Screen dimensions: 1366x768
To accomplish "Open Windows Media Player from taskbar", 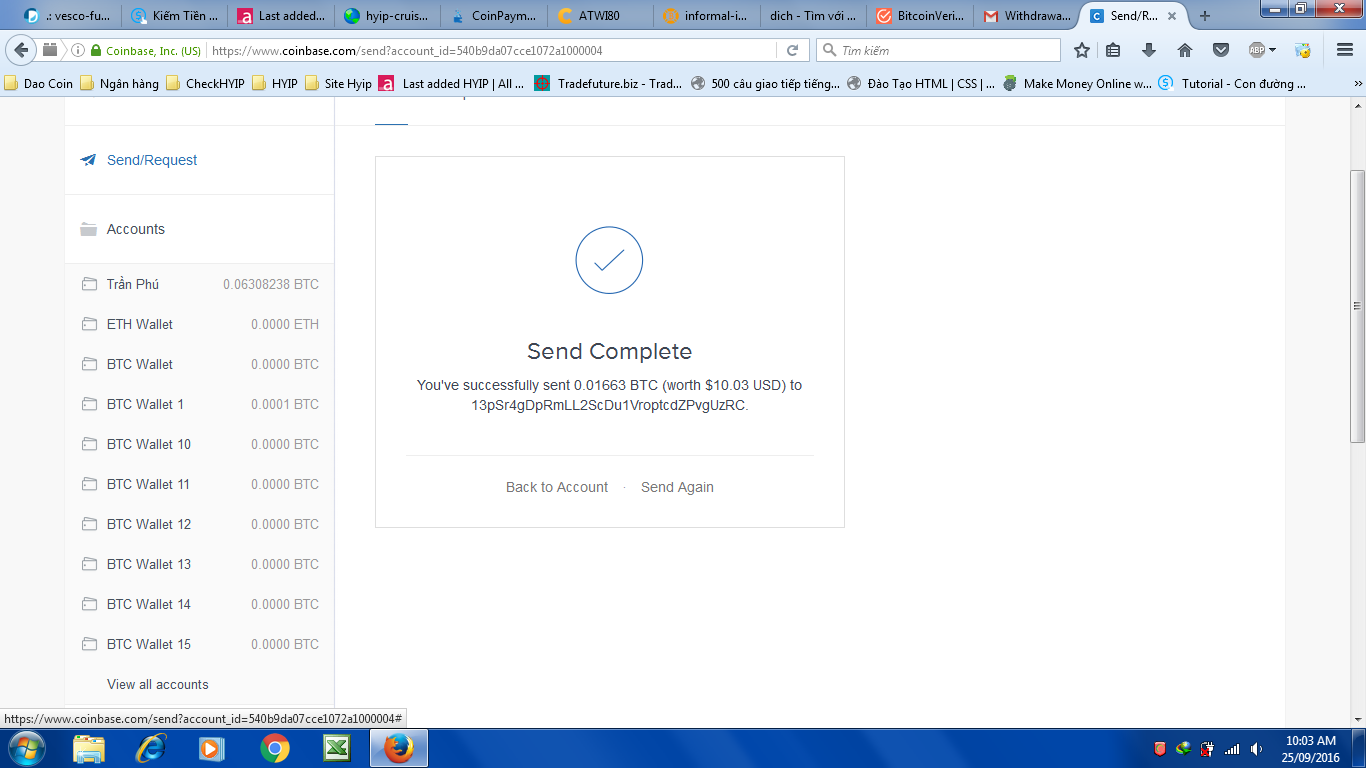I will [x=211, y=748].
